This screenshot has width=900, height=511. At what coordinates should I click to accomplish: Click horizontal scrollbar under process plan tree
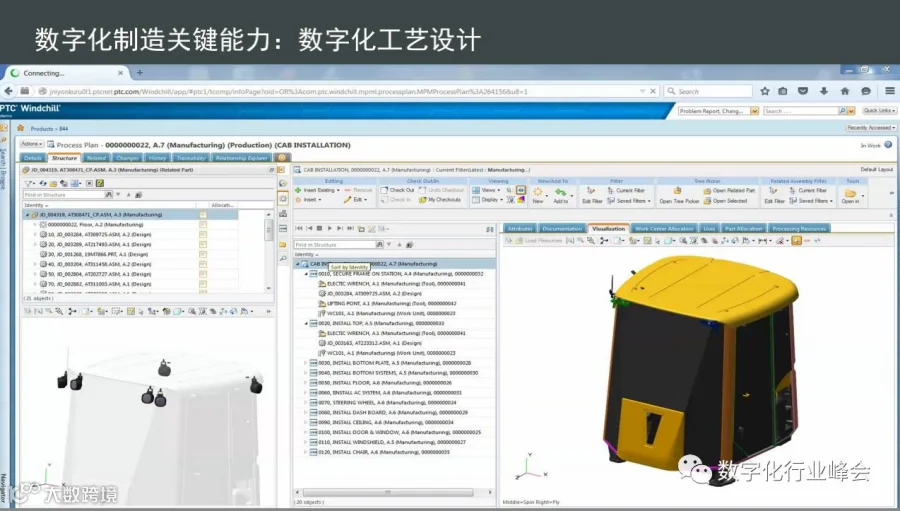(x=388, y=493)
